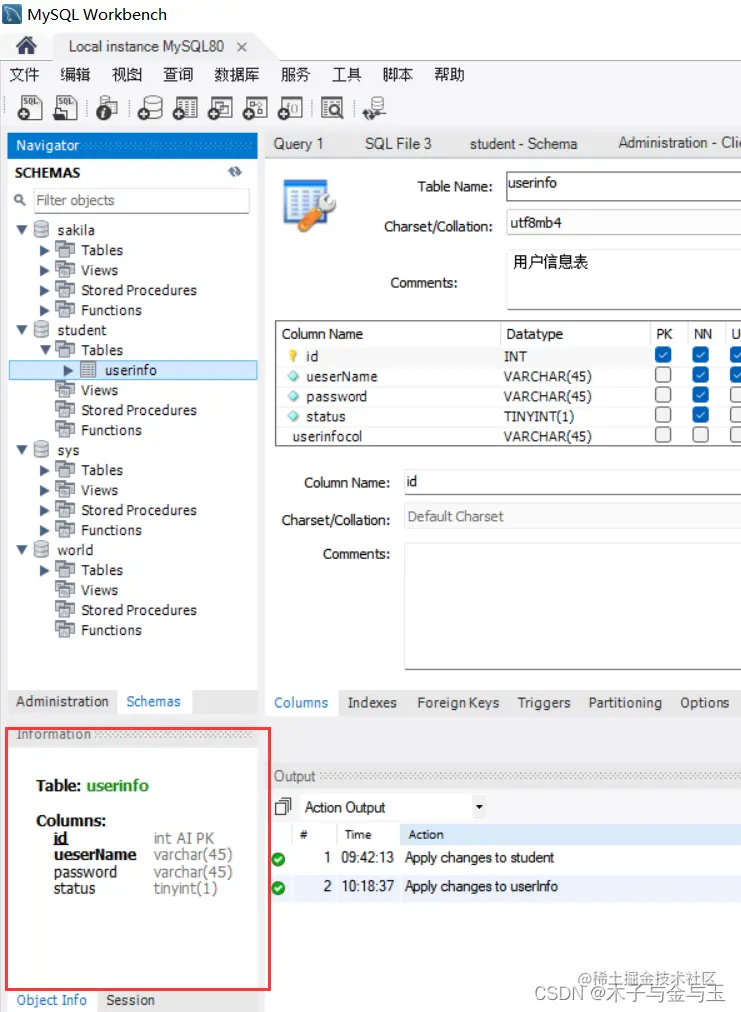Open the 数据库 menu
Screen dimensions: 741x1012
point(237,75)
